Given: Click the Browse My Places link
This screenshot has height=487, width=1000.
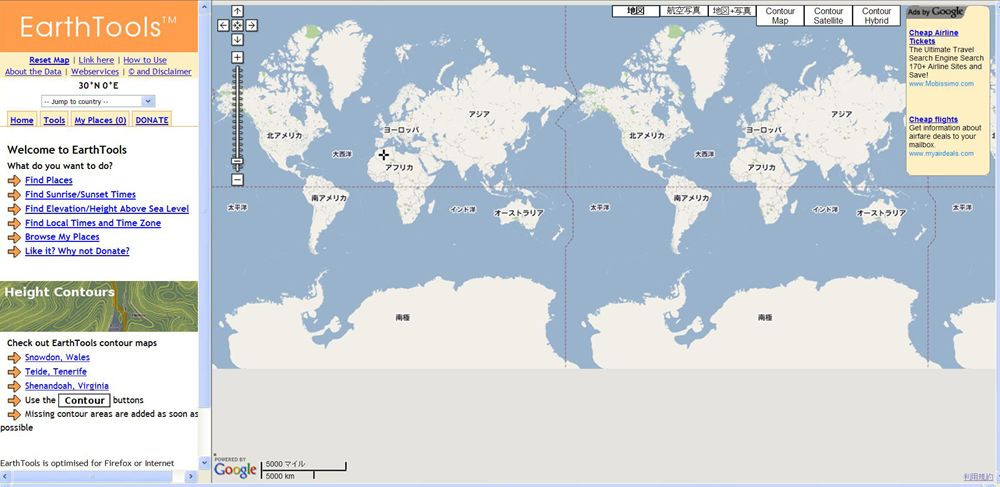Looking at the screenshot, I should 62,237.
